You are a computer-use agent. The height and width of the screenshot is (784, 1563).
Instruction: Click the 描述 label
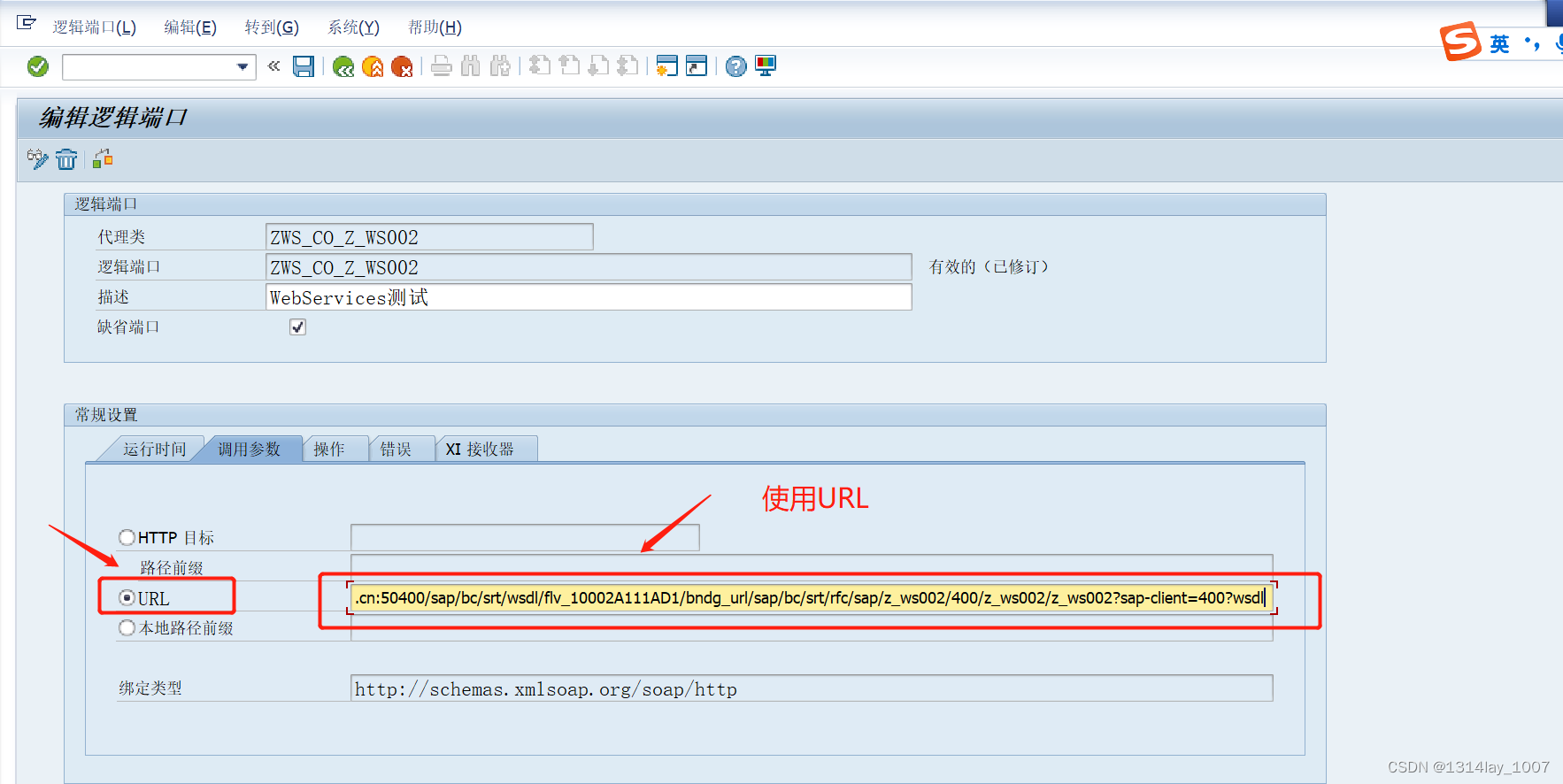(113, 297)
